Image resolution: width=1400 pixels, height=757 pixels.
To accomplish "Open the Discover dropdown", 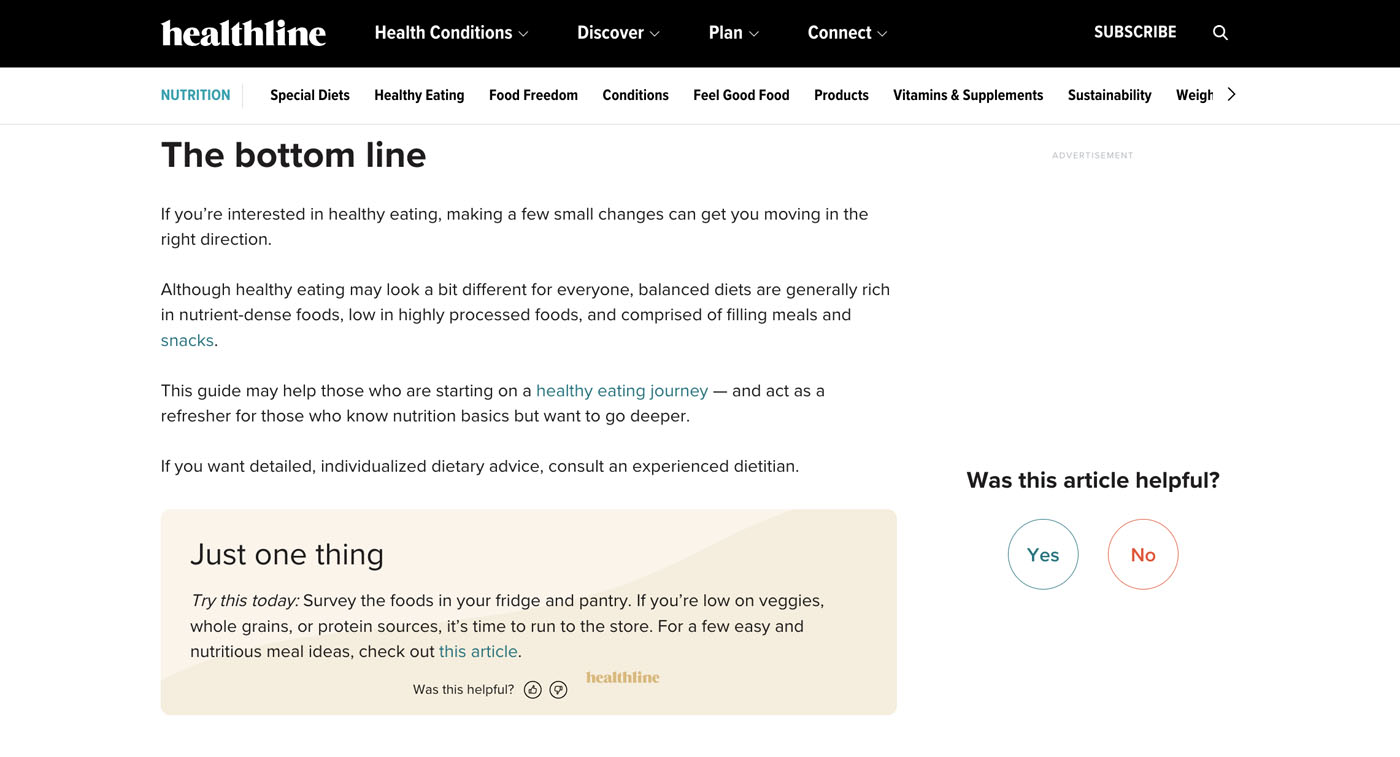I will (618, 33).
